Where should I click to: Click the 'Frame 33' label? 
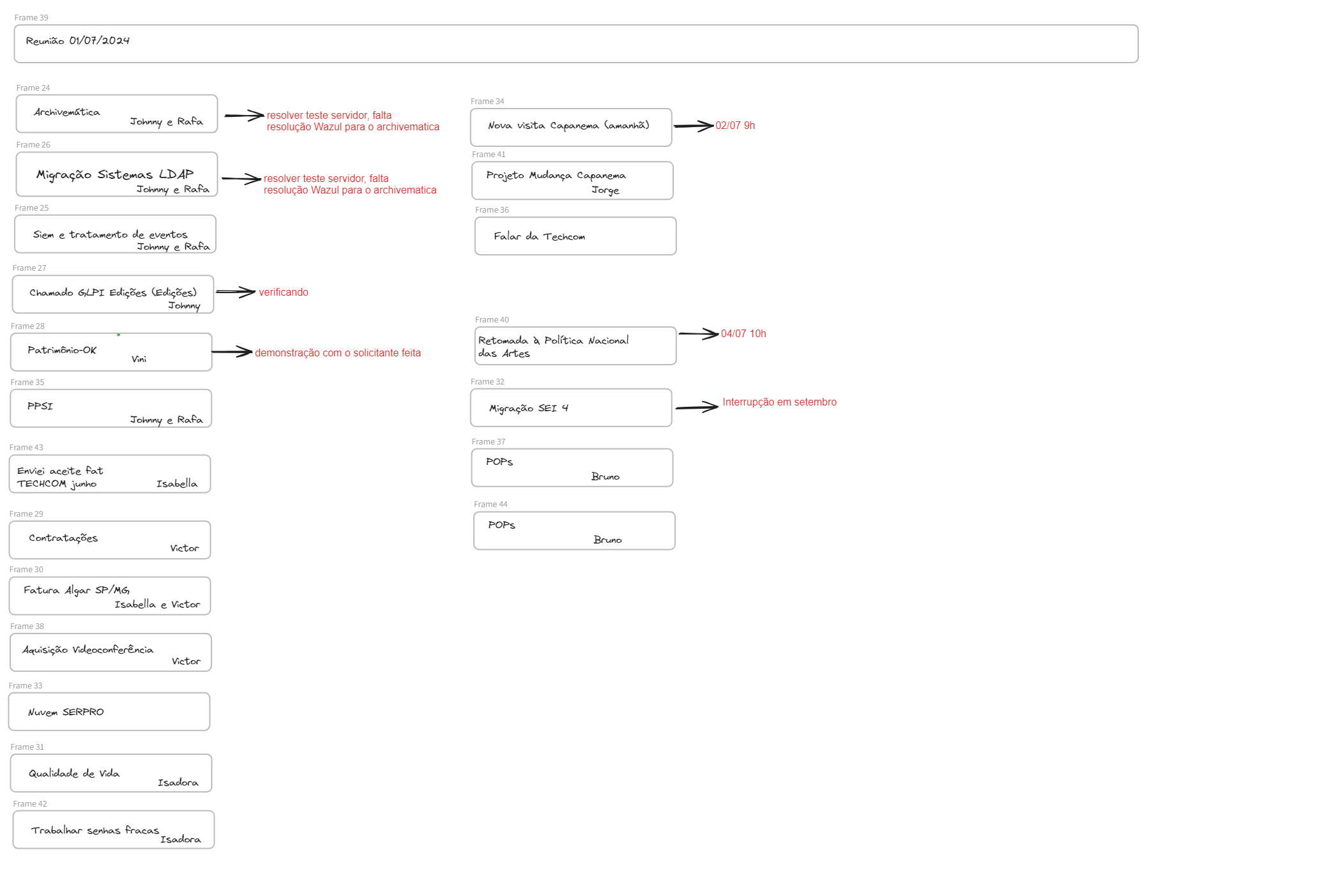point(26,686)
